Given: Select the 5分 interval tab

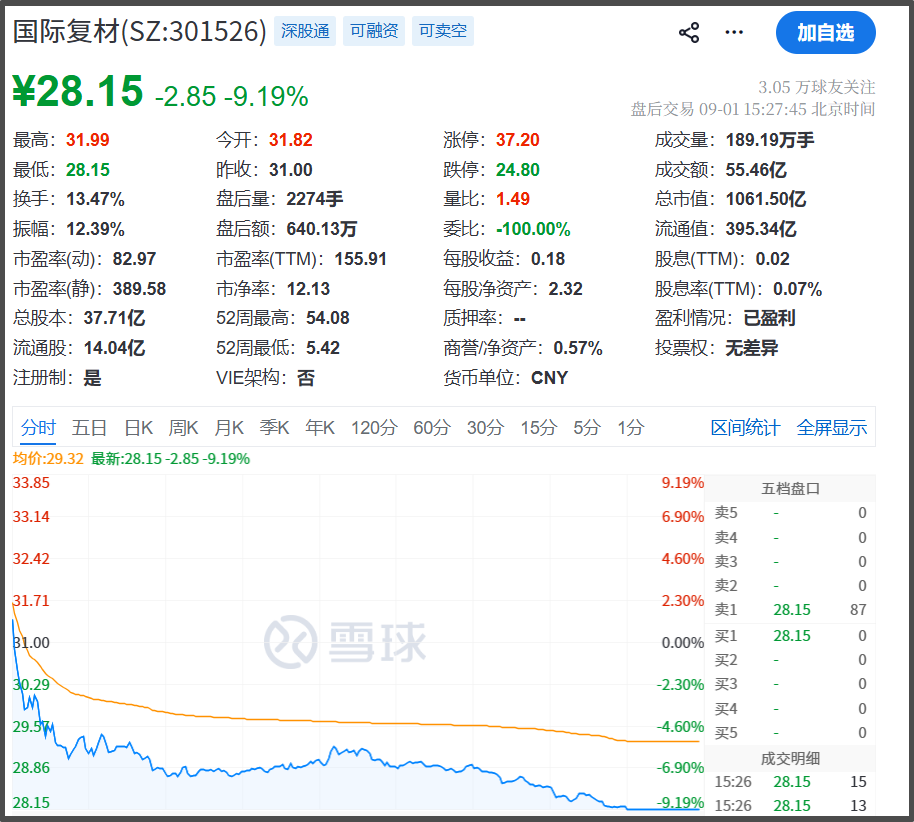Looking at the screenshot, I should click(x=586, y=428).
